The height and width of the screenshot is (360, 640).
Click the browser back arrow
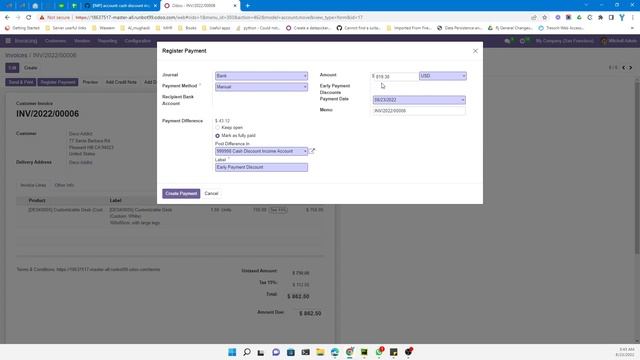[7, 18]
